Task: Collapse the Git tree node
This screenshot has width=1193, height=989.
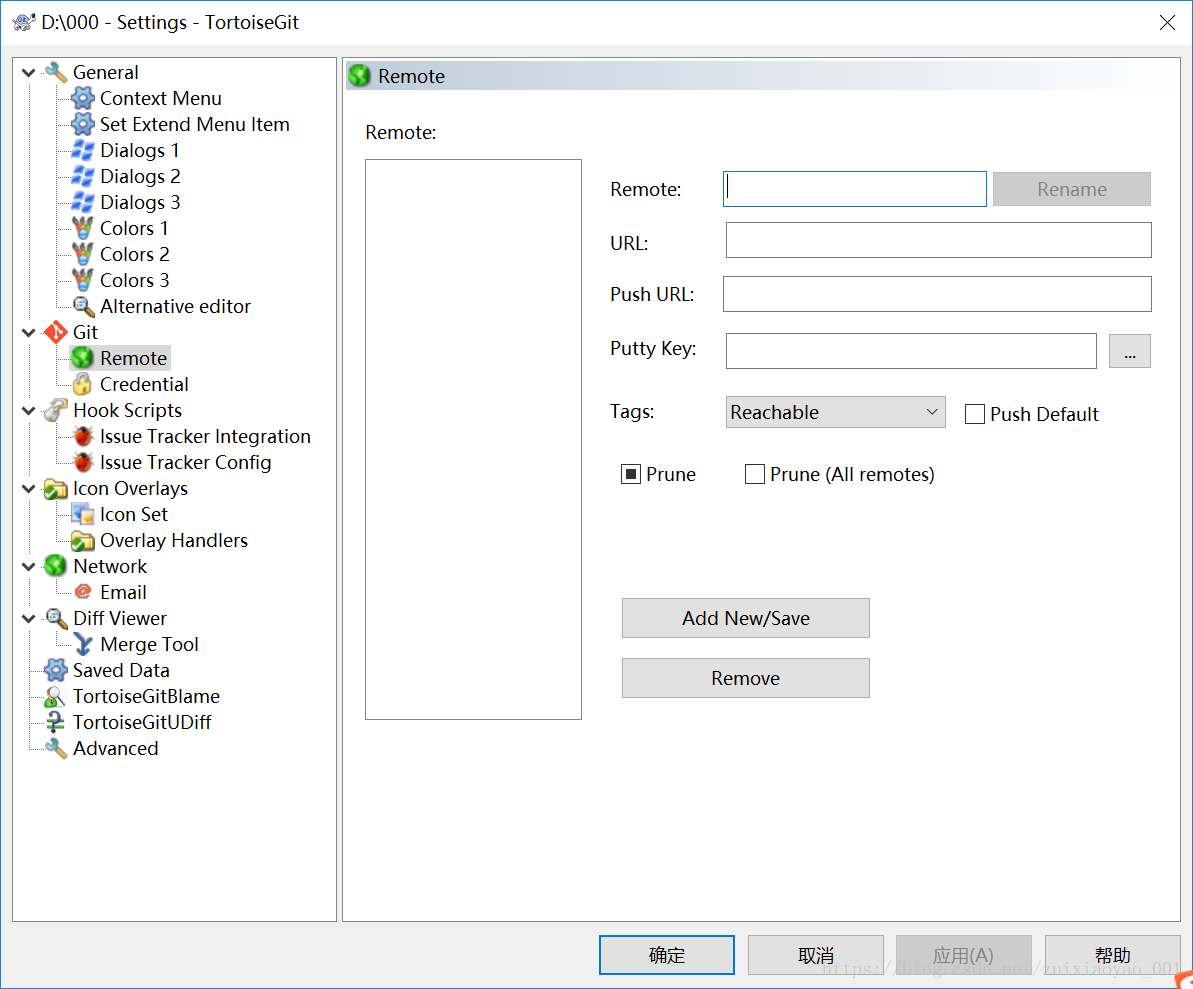Action: click(x=29, y=332)
